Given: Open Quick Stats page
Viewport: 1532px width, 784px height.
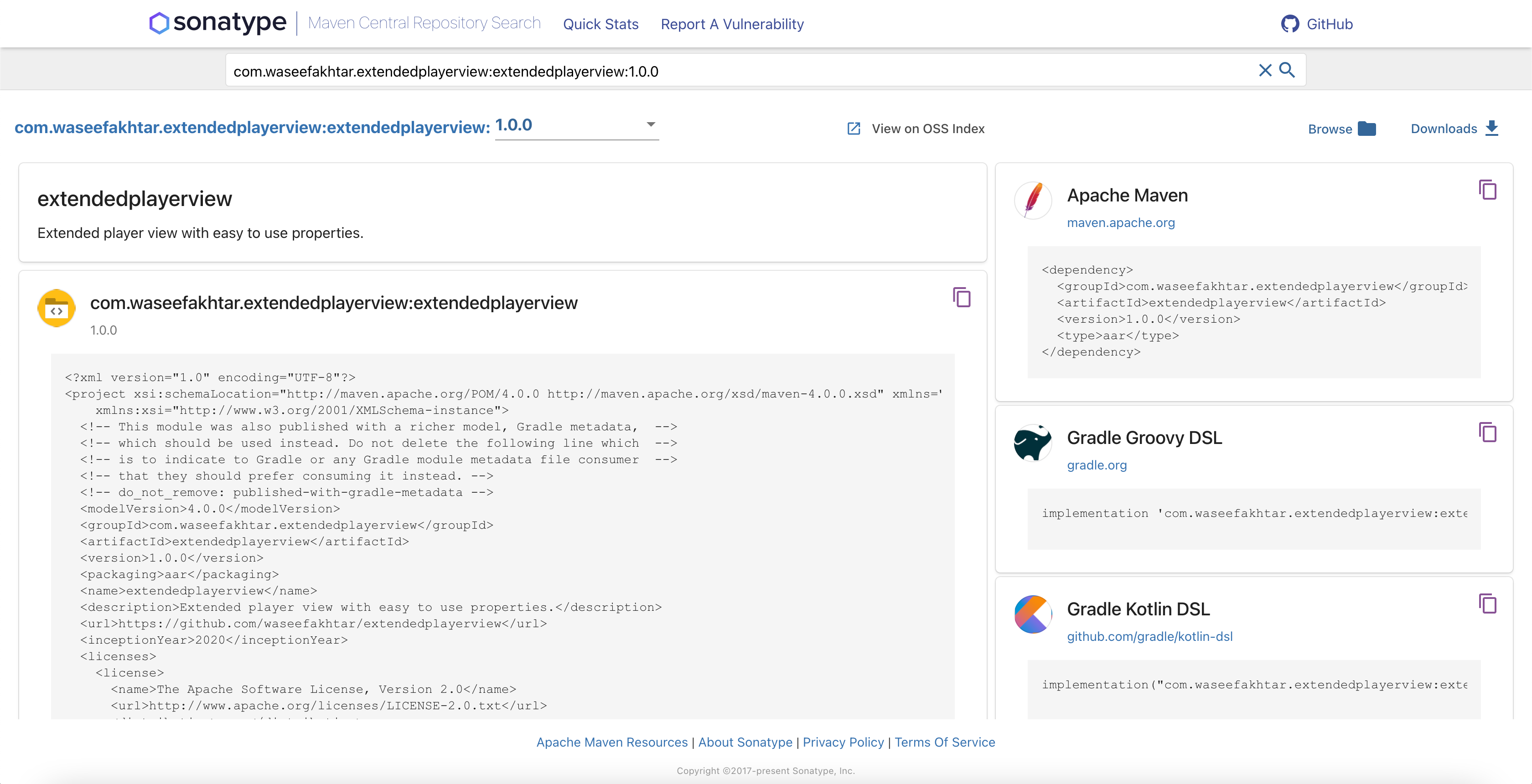Looking at the screenshot, I should (600, 24).
